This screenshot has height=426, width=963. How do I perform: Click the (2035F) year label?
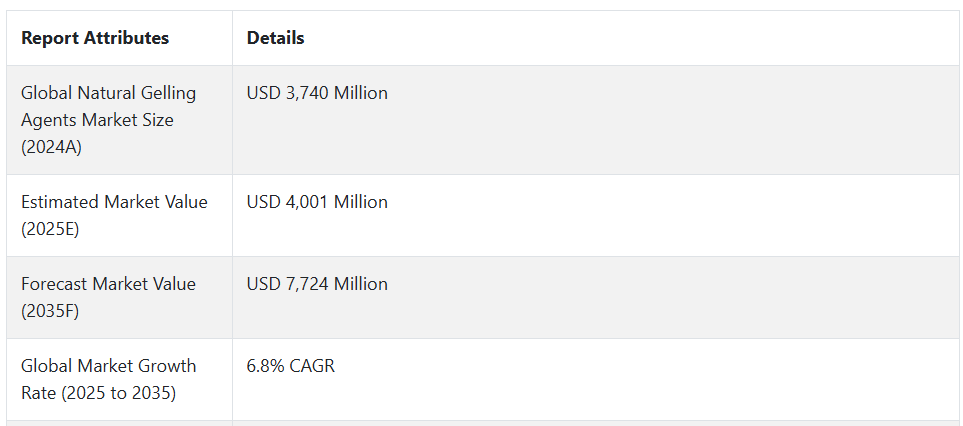coord(50,312)
